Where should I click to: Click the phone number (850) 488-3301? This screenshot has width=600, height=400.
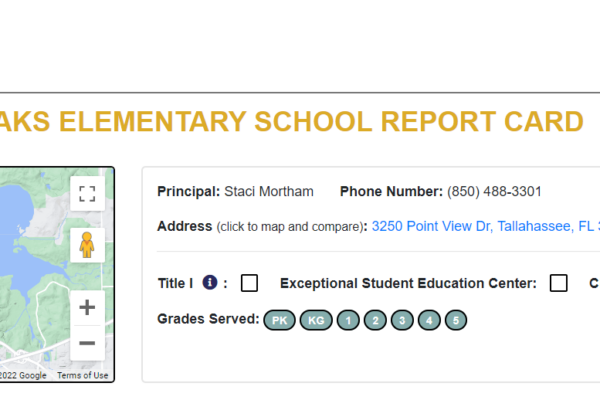coord(494,191)
